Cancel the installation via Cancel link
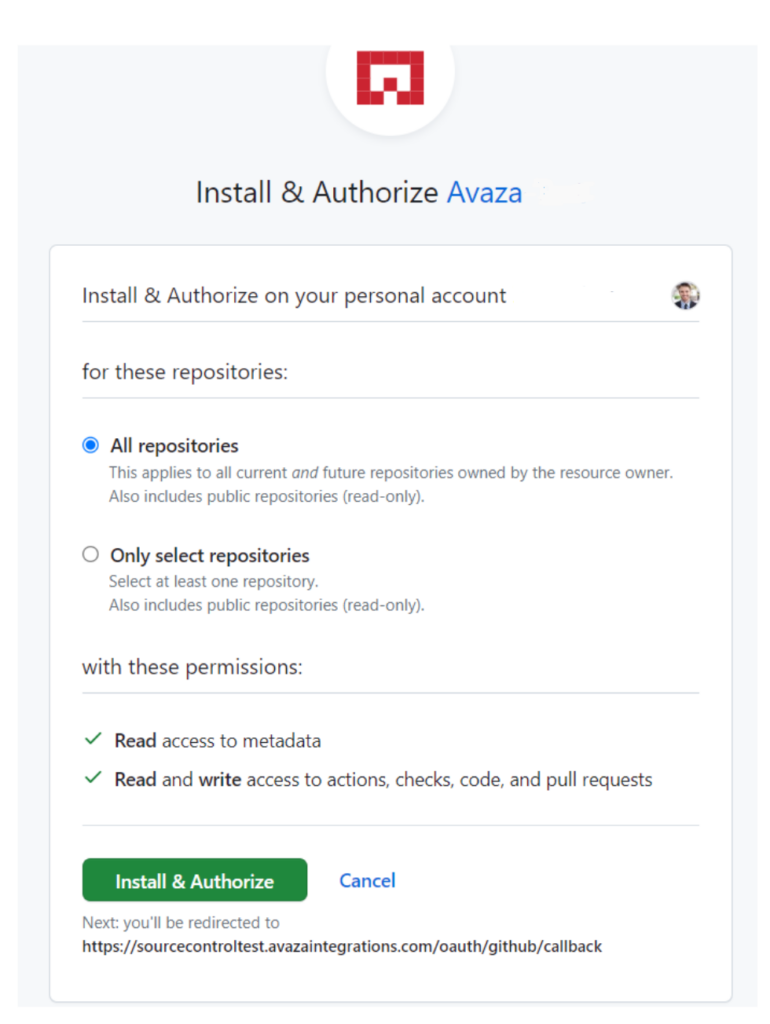The image size is (770, 1024). tap(367, 880)
